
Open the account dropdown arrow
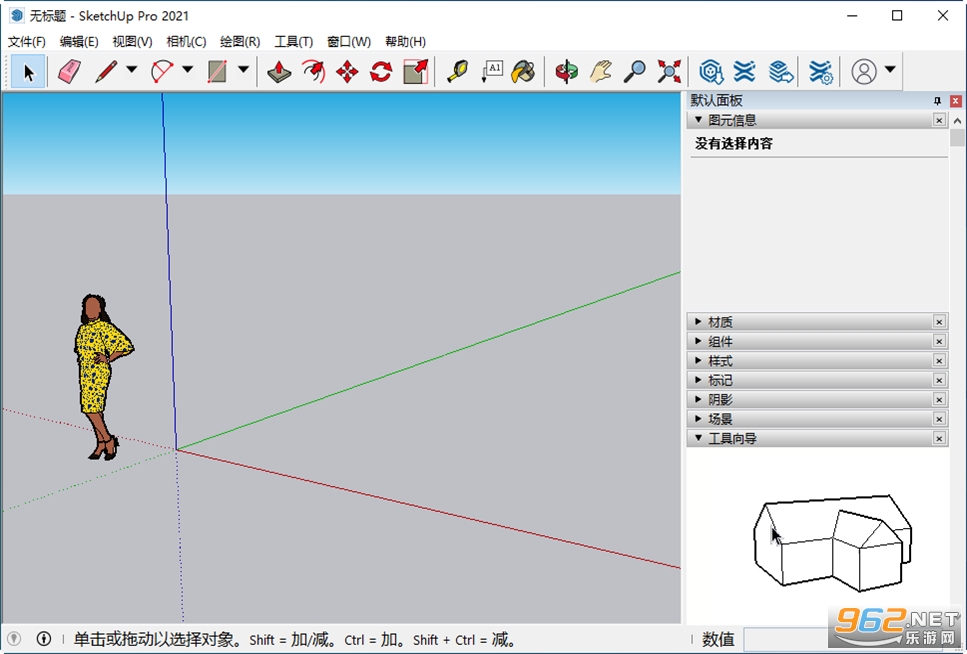point(890,70)
